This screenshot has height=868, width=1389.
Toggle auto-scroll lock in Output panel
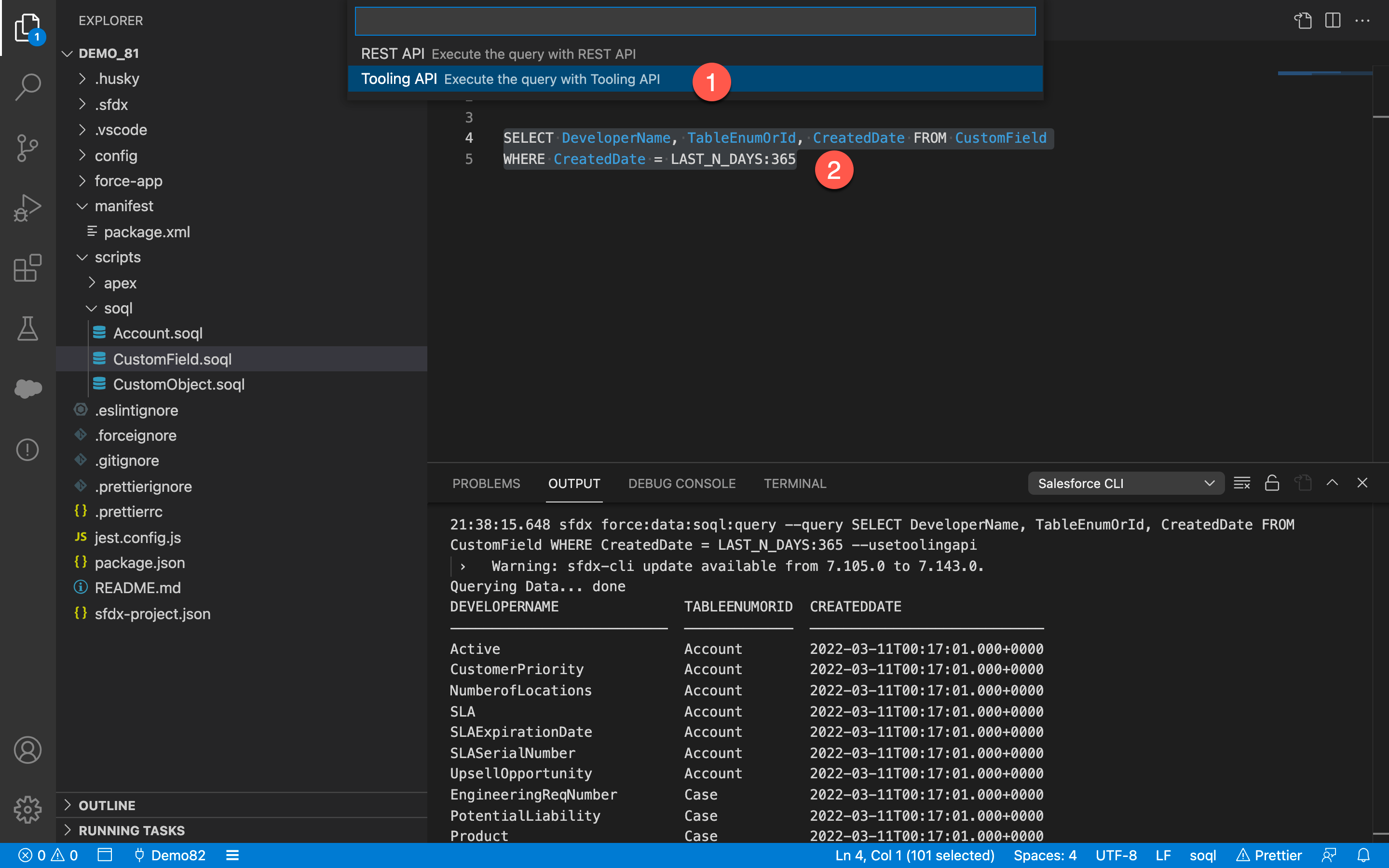[x=1271, y=483]
